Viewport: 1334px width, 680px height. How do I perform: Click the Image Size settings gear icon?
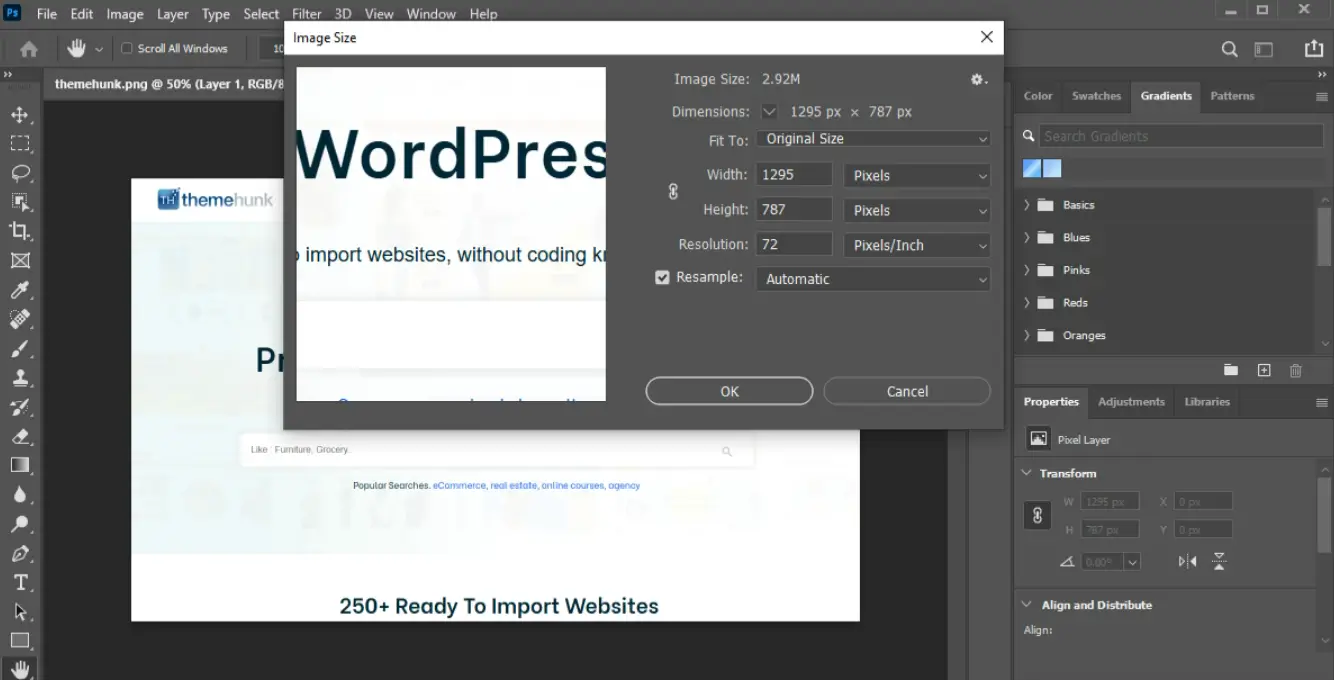(x=978, y=80)
